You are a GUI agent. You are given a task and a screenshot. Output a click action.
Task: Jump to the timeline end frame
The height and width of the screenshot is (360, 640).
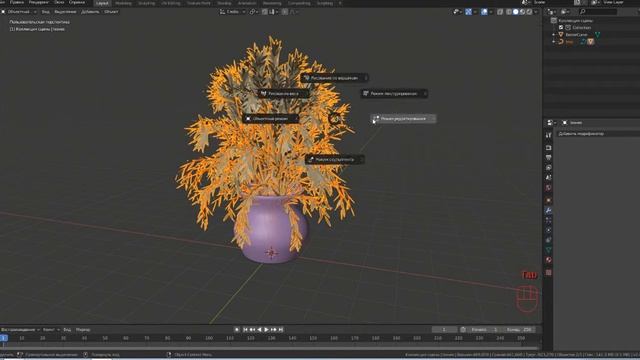click(281, 329)
